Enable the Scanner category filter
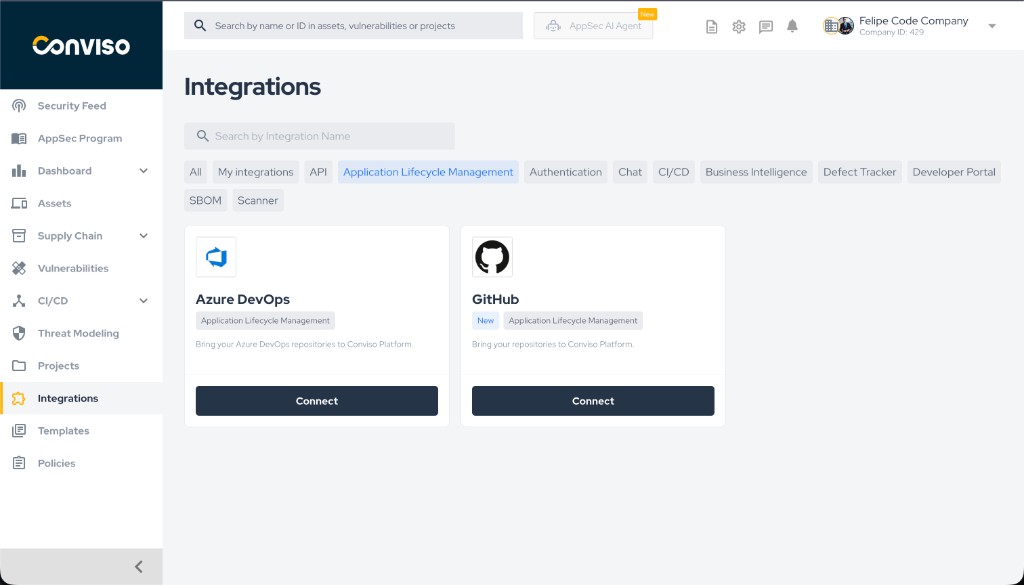The height and width of the screenshot is (585, 1024). click(257, 200)
